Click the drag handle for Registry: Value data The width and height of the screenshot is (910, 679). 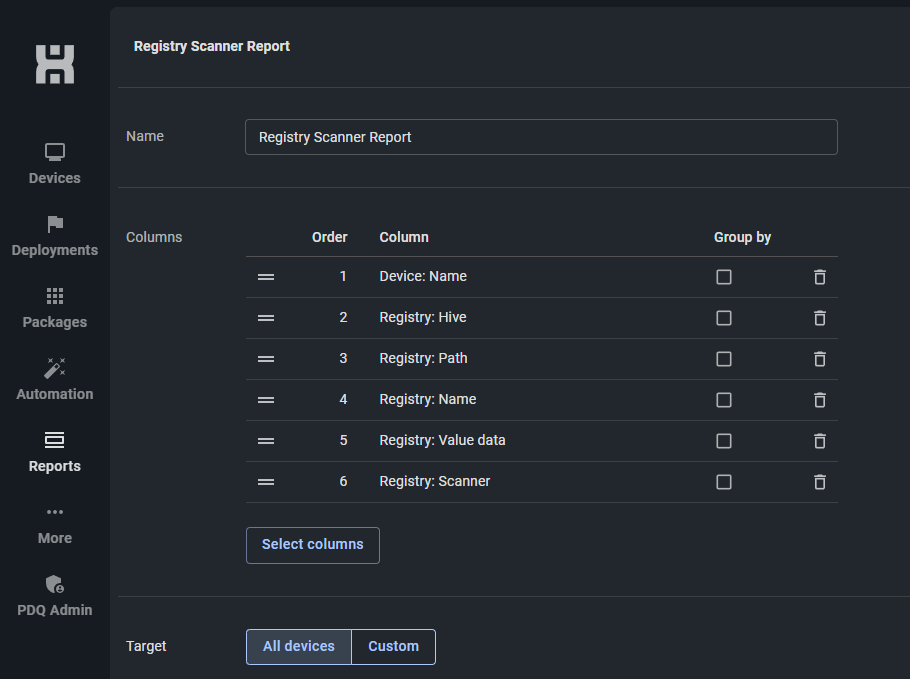[x=266, y=441]
